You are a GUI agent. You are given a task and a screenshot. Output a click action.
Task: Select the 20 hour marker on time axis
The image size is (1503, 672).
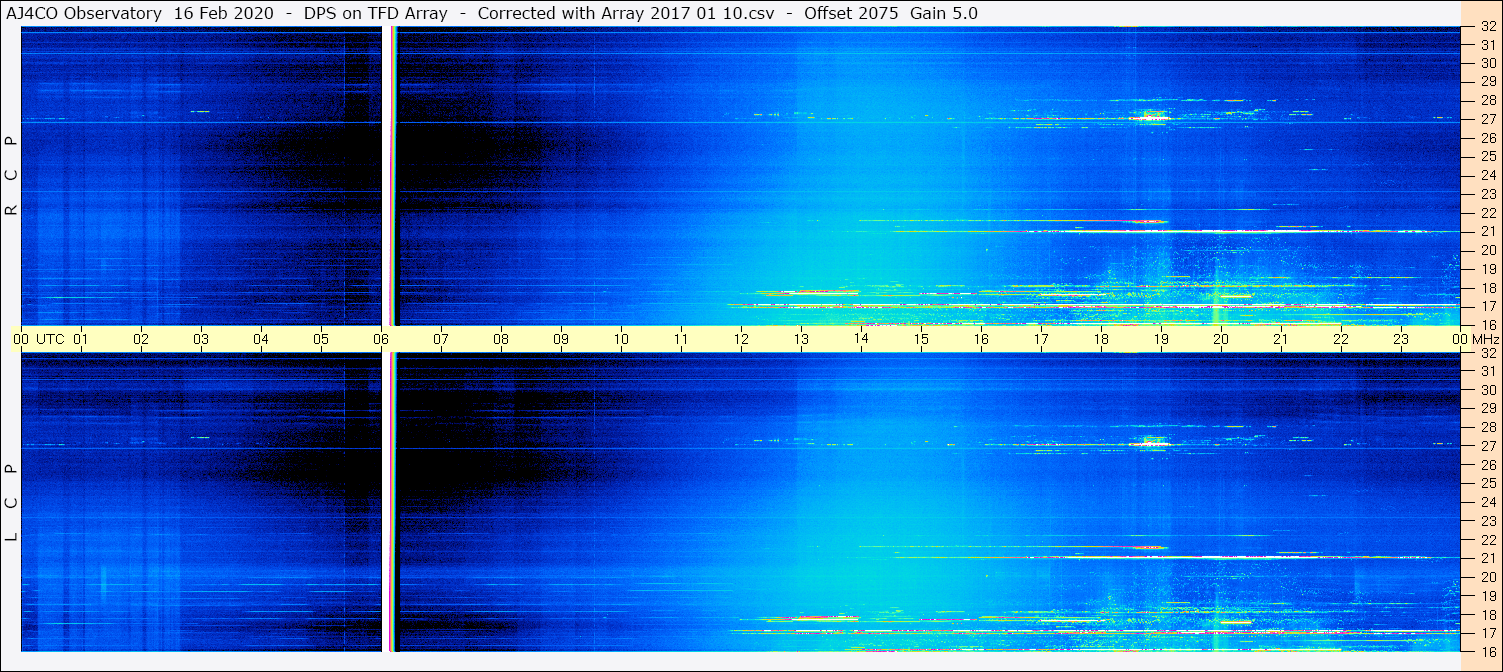1221,339
